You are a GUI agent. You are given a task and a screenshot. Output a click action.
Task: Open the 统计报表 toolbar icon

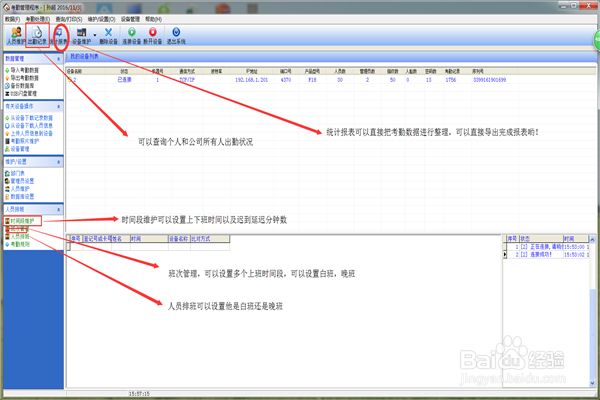[59, 36]
